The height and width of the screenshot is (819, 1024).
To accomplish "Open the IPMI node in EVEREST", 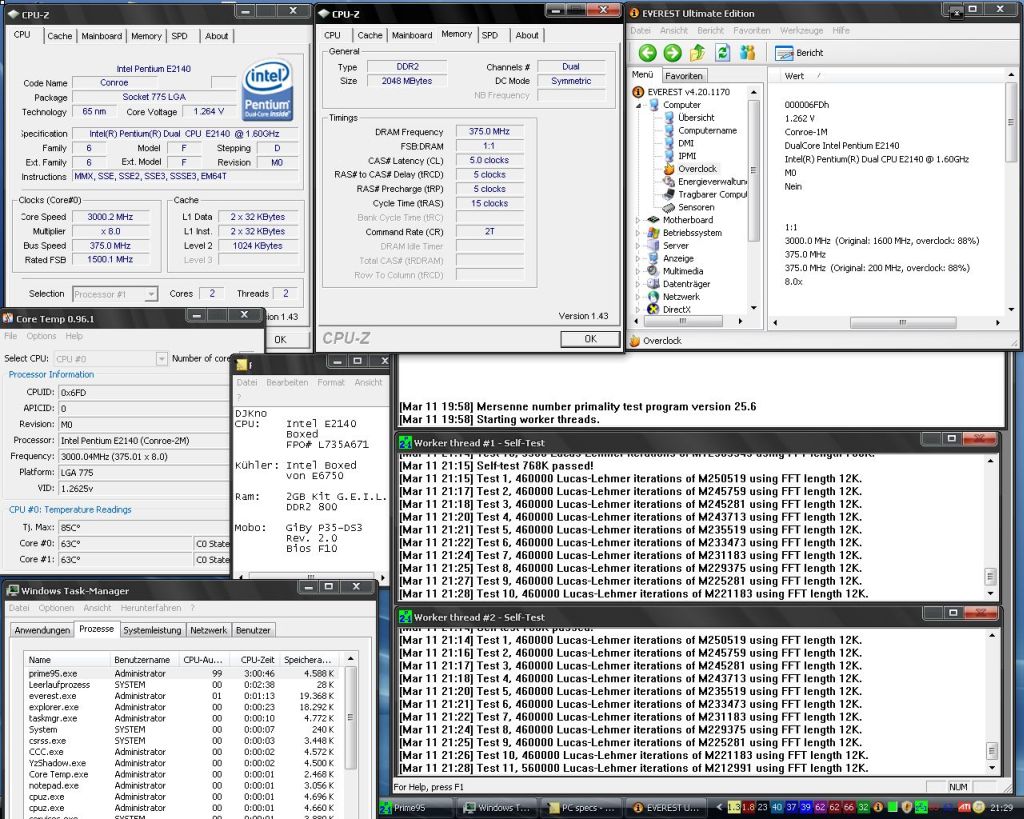I will click(687, 156).
